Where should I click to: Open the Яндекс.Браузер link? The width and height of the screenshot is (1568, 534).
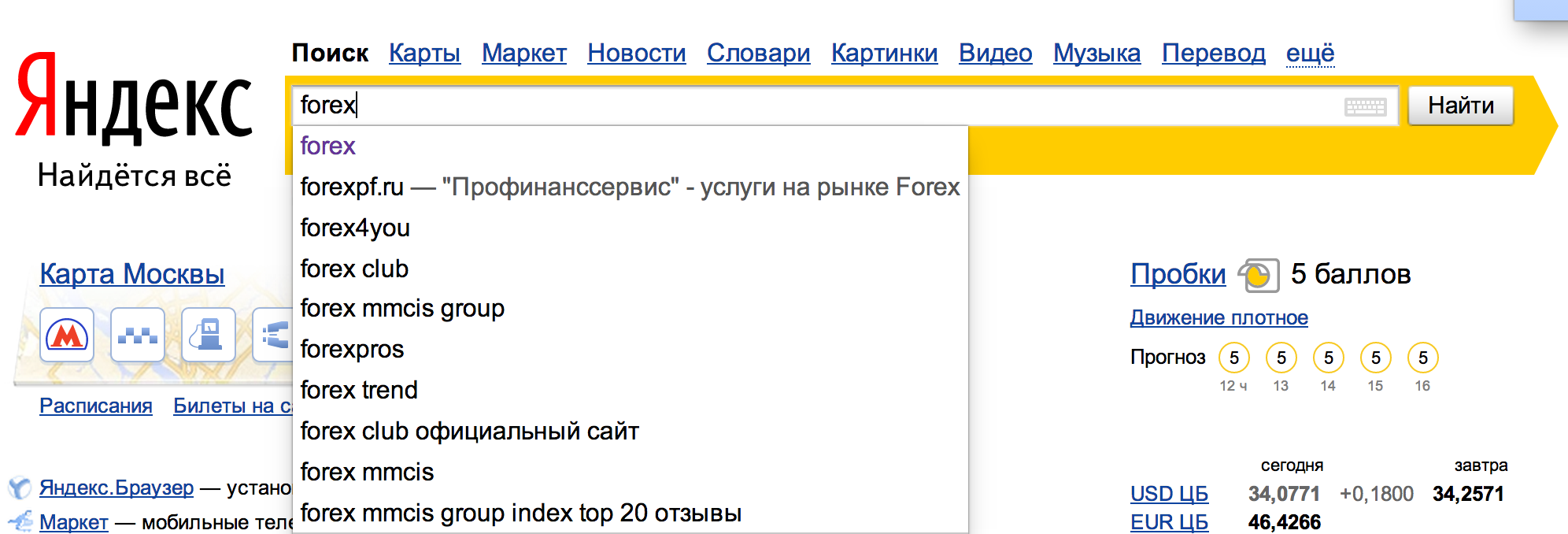(116, 488)
